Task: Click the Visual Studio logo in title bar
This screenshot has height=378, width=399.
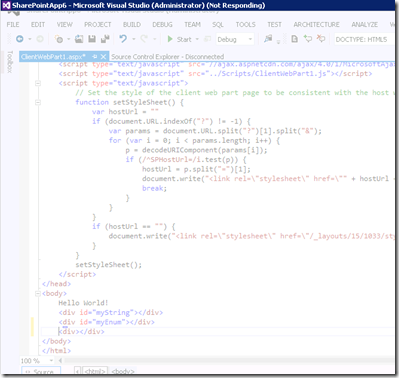Action: (x=6, y=5)
